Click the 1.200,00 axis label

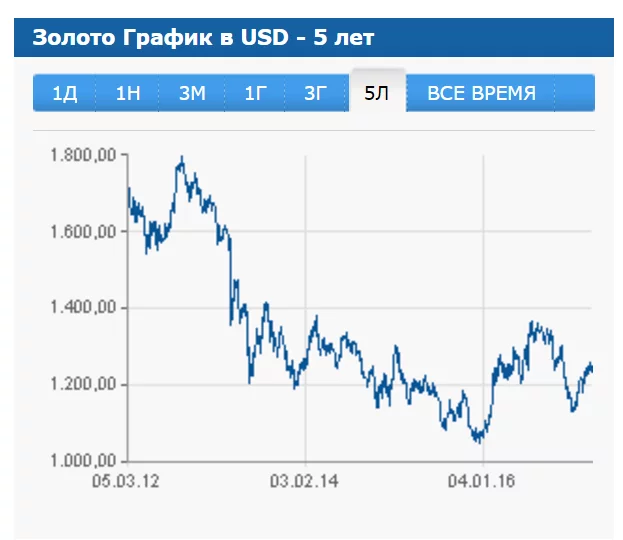tap(83, 385)
